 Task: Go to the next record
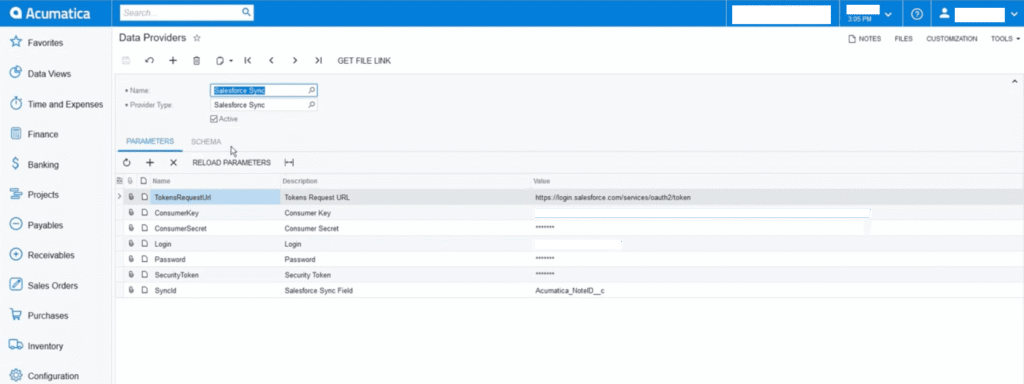[295, 61]
